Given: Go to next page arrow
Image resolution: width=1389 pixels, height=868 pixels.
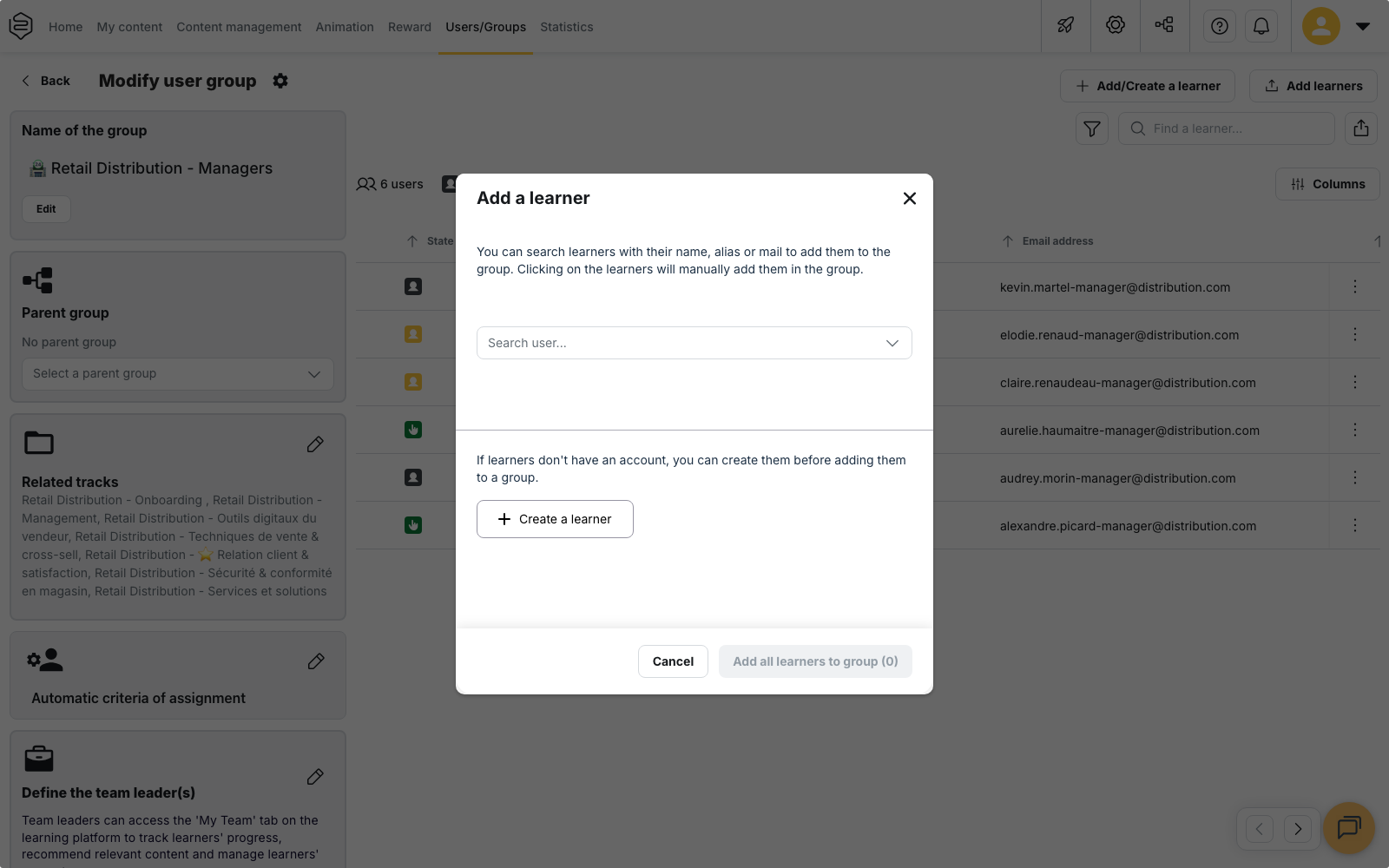Looking at the screenshot, I should 1298,829.
